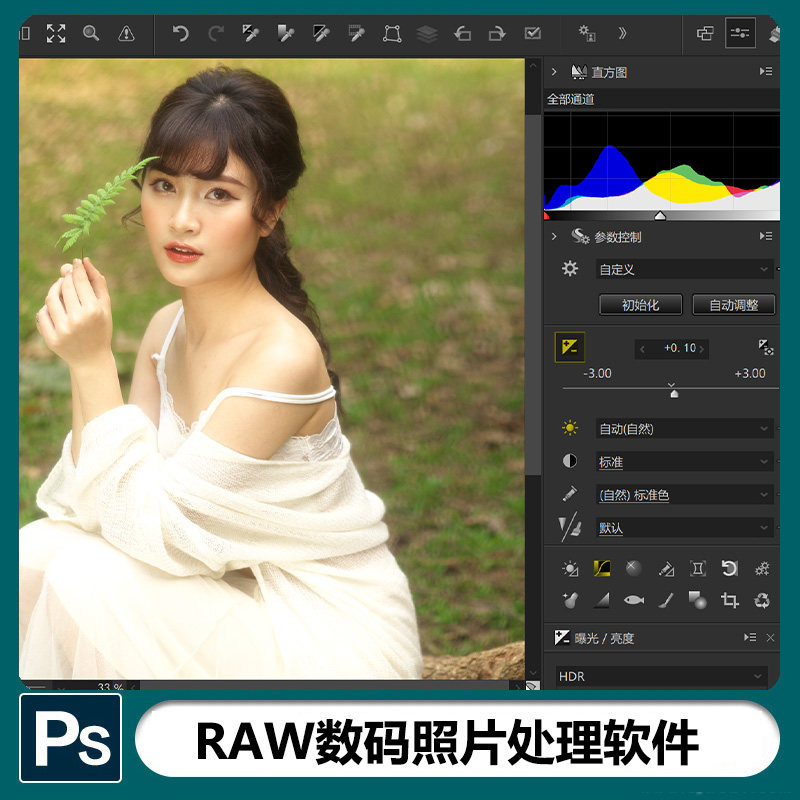Rotate image clockwise with toolbar icon
The width and height of the screenshot is (800, 800).
(497, 34)
